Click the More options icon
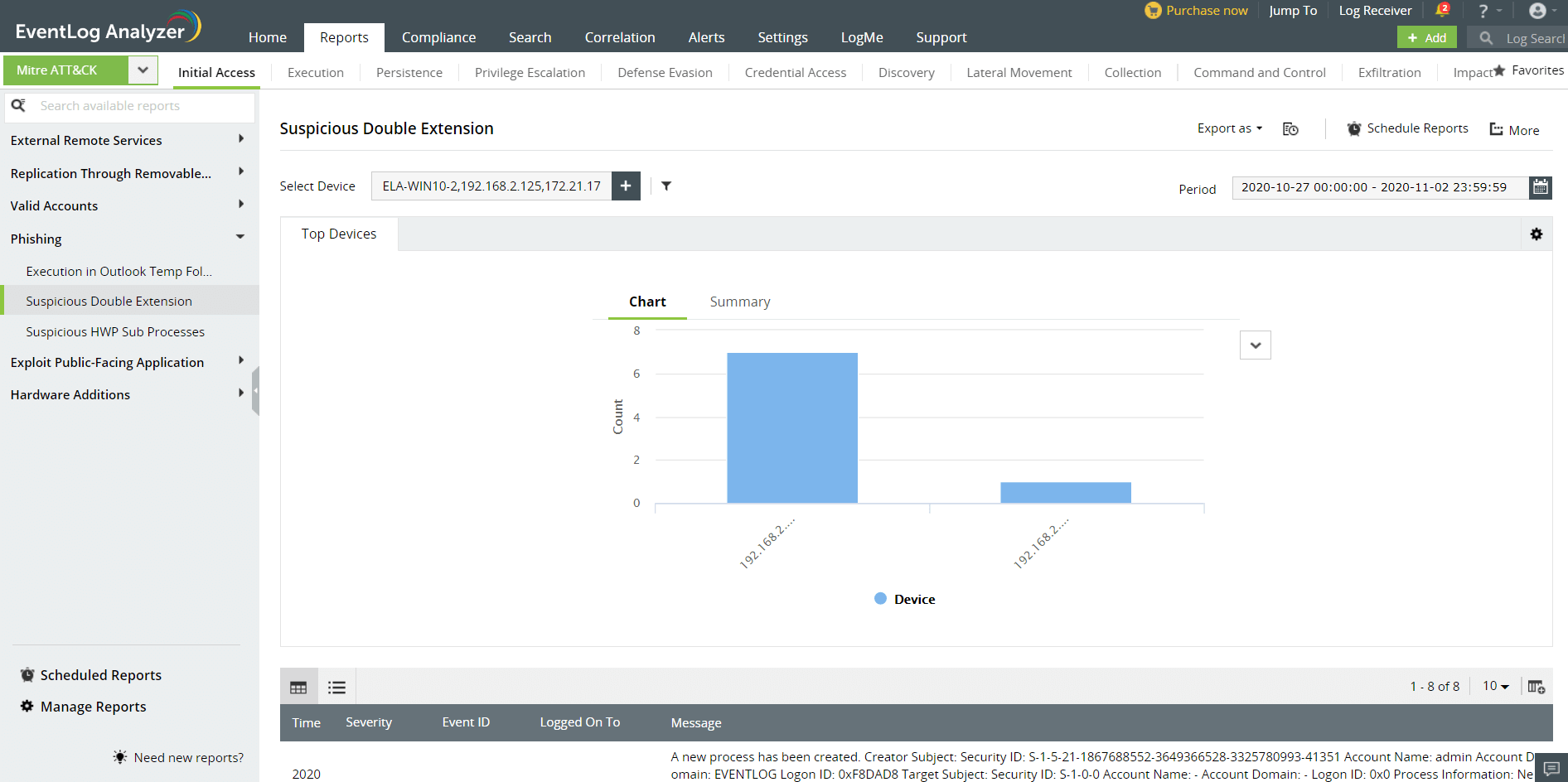Image resolution: width=1568 pixels, height=782 pixels. pyautogui.click(x=1497, y=129)
